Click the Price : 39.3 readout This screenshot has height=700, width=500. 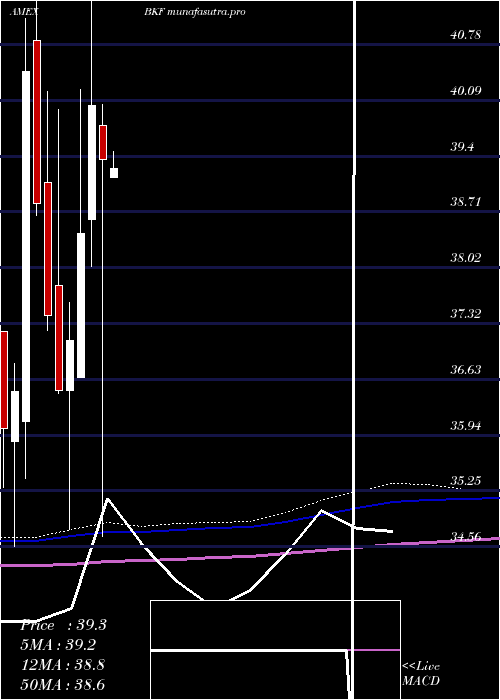pyautogui.click(x=63, y=625)
